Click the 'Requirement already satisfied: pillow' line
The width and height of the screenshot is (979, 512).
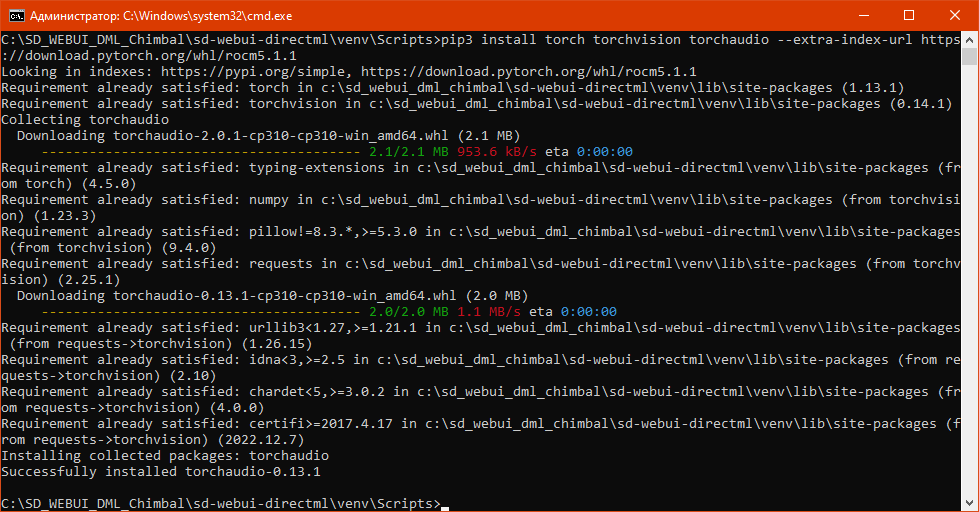pyautogui.click(x=481, y=240)
